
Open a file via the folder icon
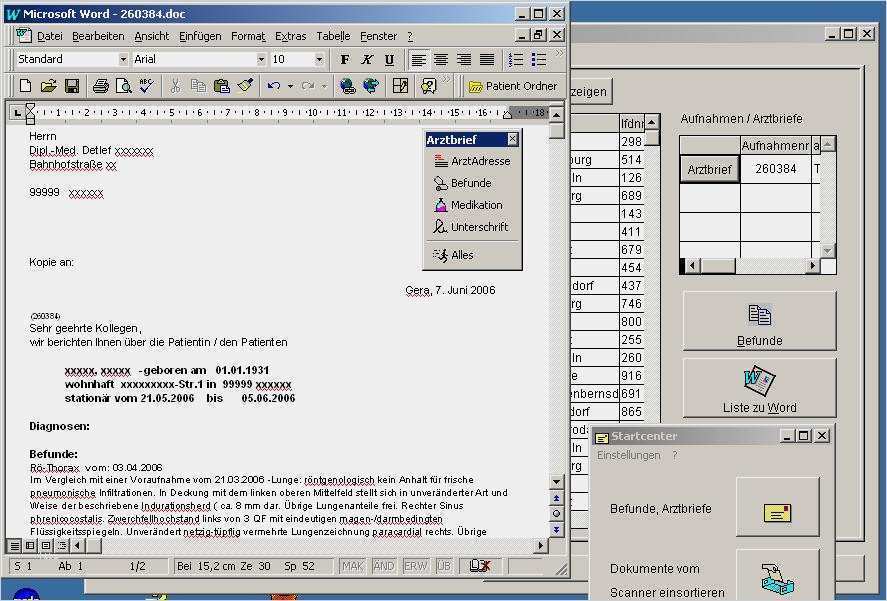tap(49, 86)
